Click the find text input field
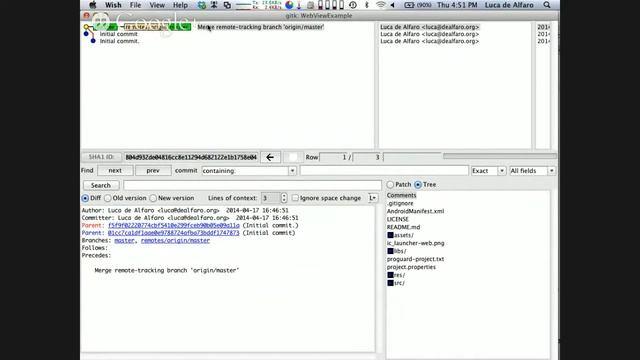 (384, 171)
